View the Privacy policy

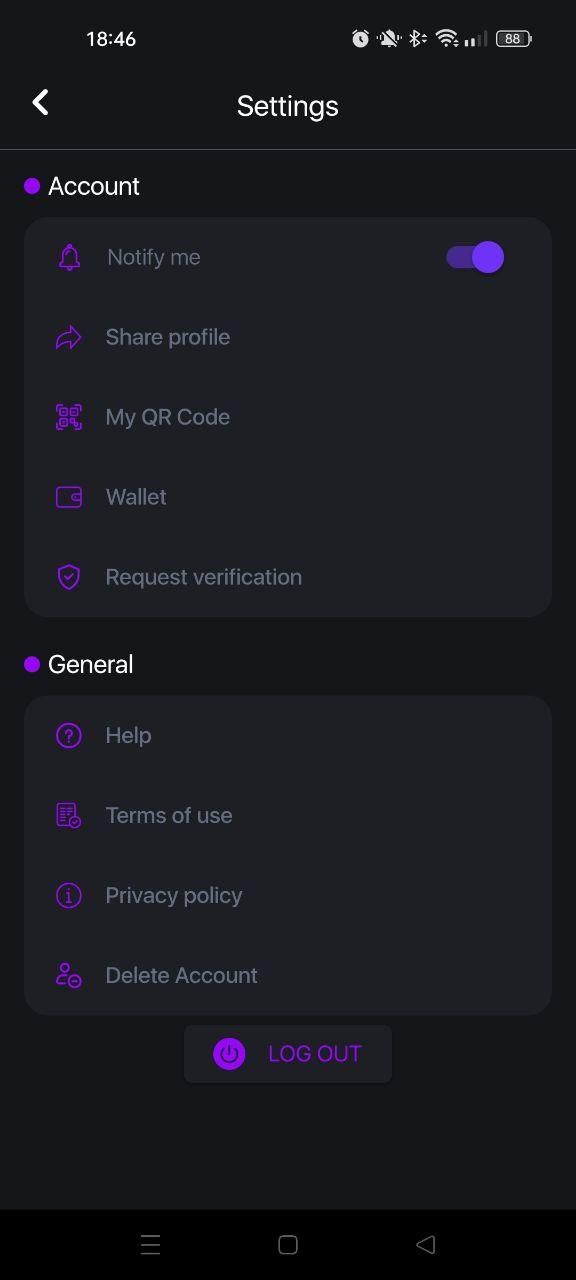tap(288, 895)
